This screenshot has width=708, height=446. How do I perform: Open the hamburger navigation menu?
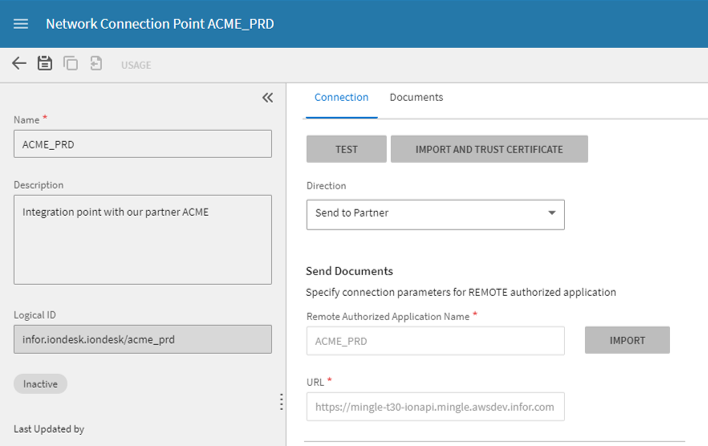pos(21,24)
